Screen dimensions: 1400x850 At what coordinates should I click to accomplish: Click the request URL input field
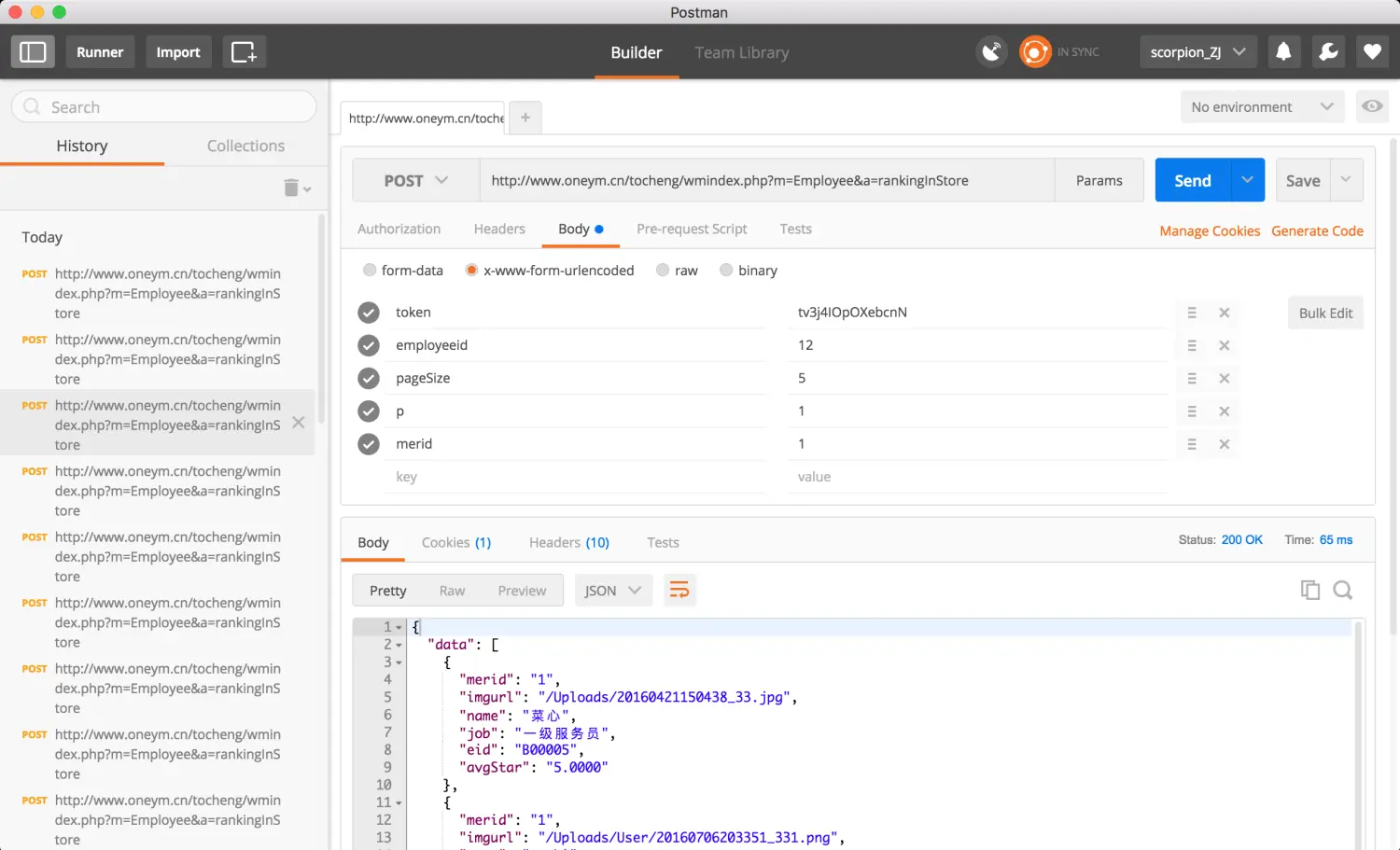tap(767, 180)
